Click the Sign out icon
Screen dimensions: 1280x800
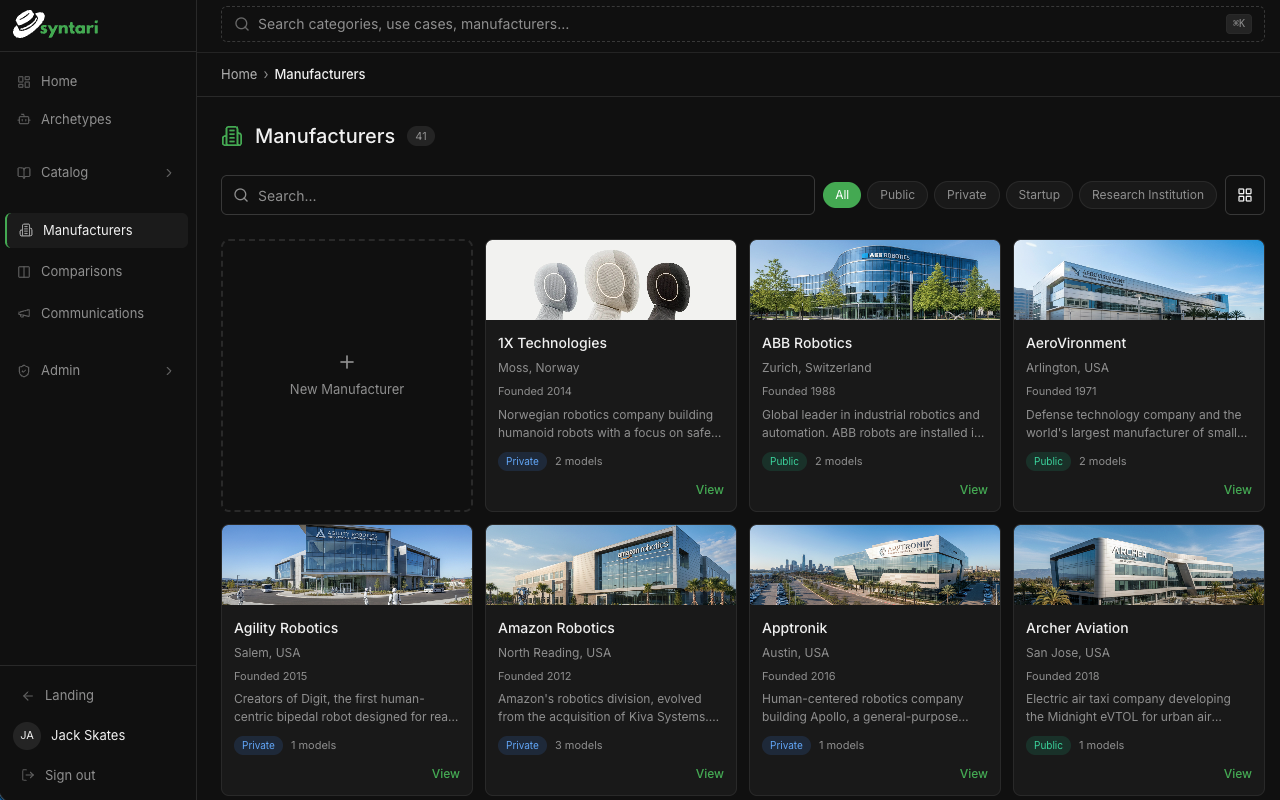(28, 775)
